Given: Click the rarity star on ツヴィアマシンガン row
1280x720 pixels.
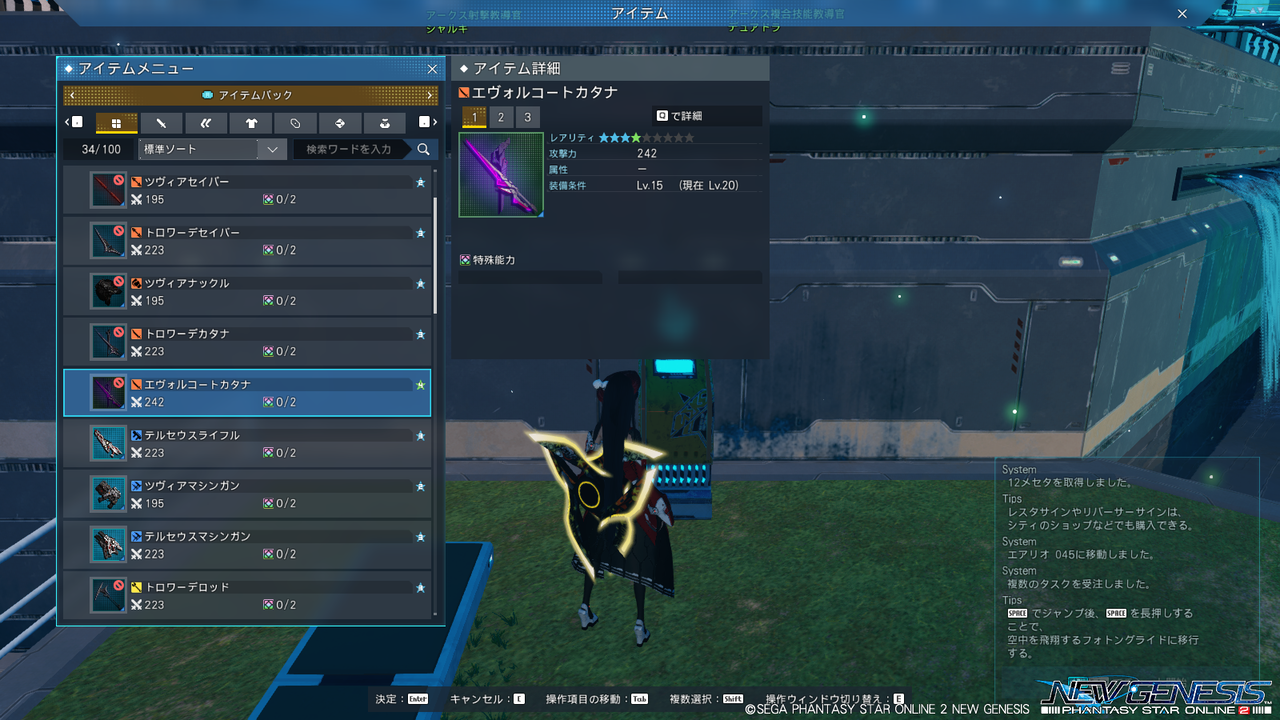Looking at the screenshot, I should (x=421, y=486).
